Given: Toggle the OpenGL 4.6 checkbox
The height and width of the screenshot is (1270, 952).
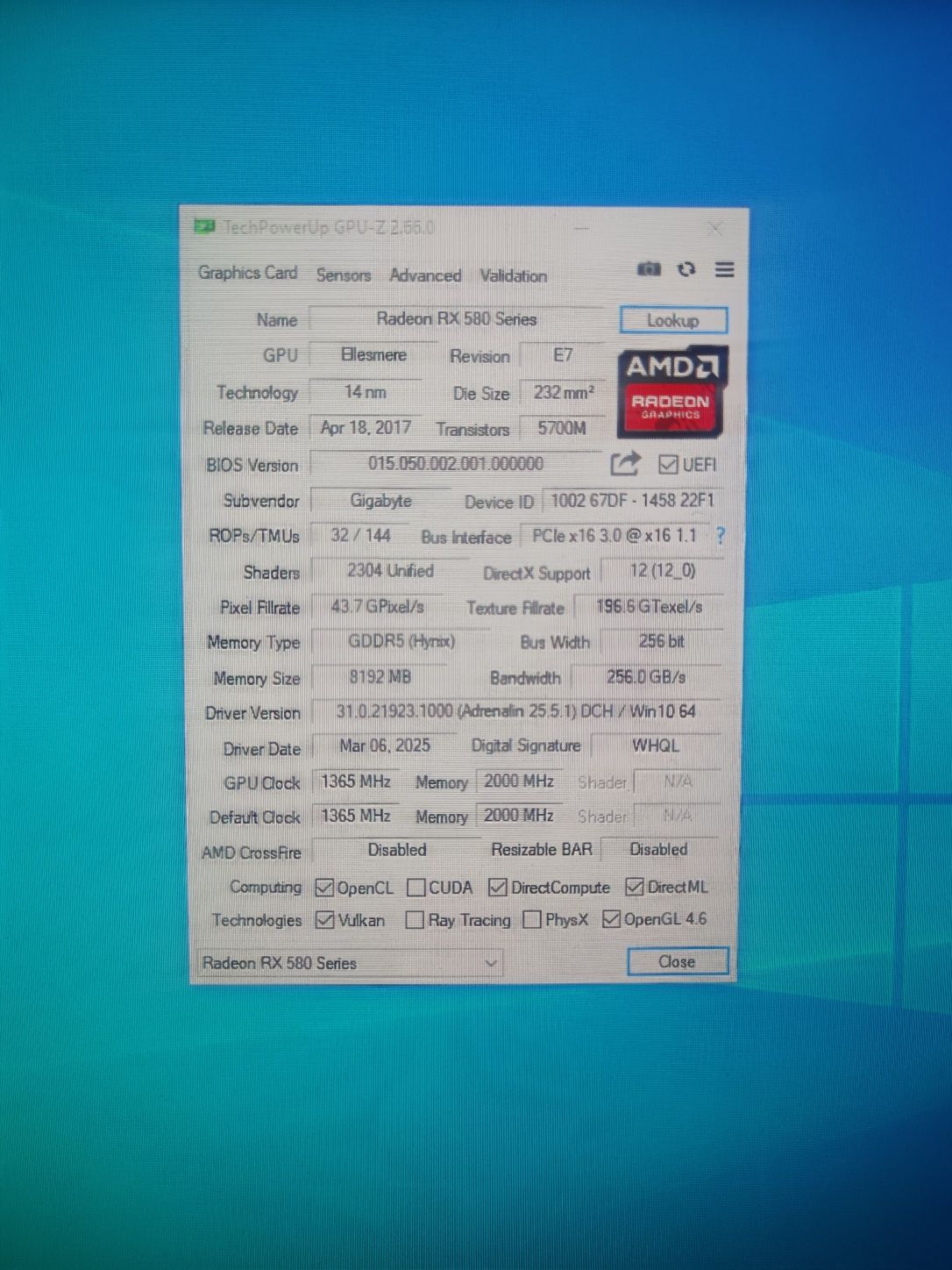Looking at the screenshot, I should pos(611,919).
